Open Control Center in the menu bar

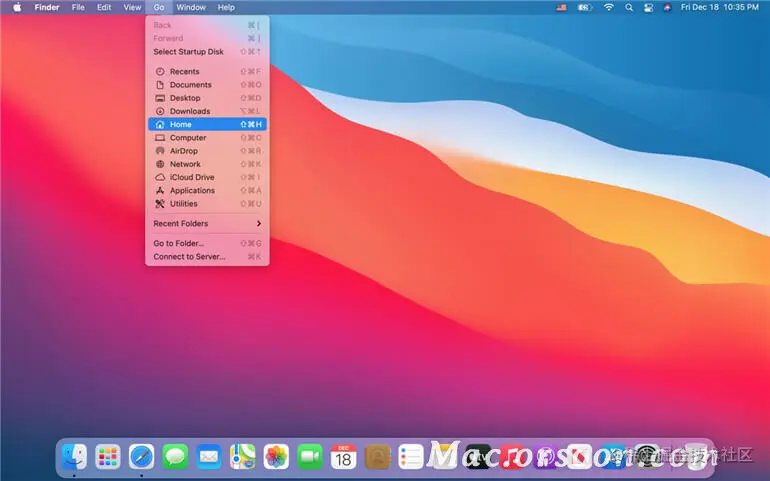pos(648,7)
